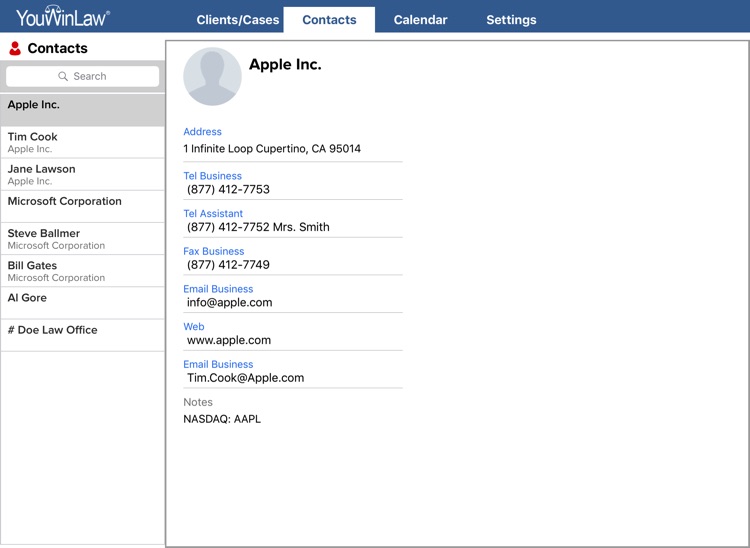The width and height of the screenshot is (750, 548).
Task: Click the YouWinLaw logo
Action: click(62, 17)
